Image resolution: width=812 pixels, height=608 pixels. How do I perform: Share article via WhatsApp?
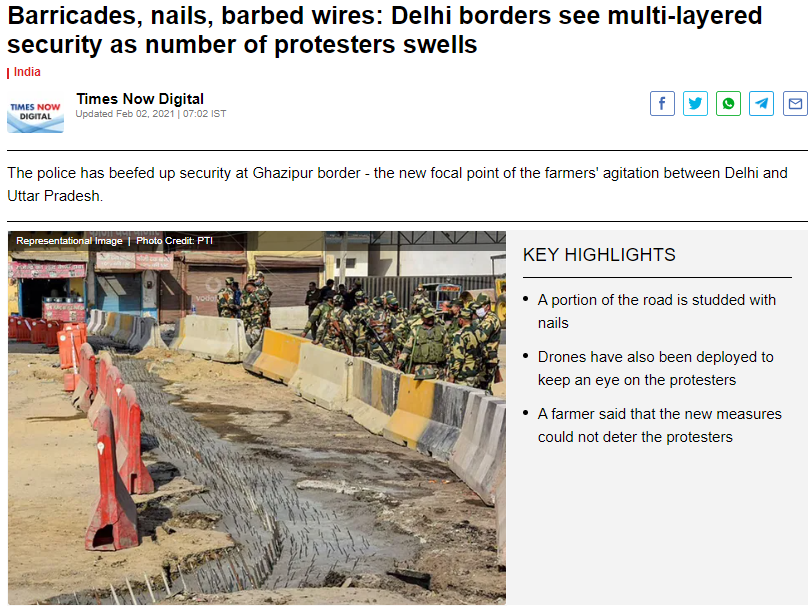728,104
